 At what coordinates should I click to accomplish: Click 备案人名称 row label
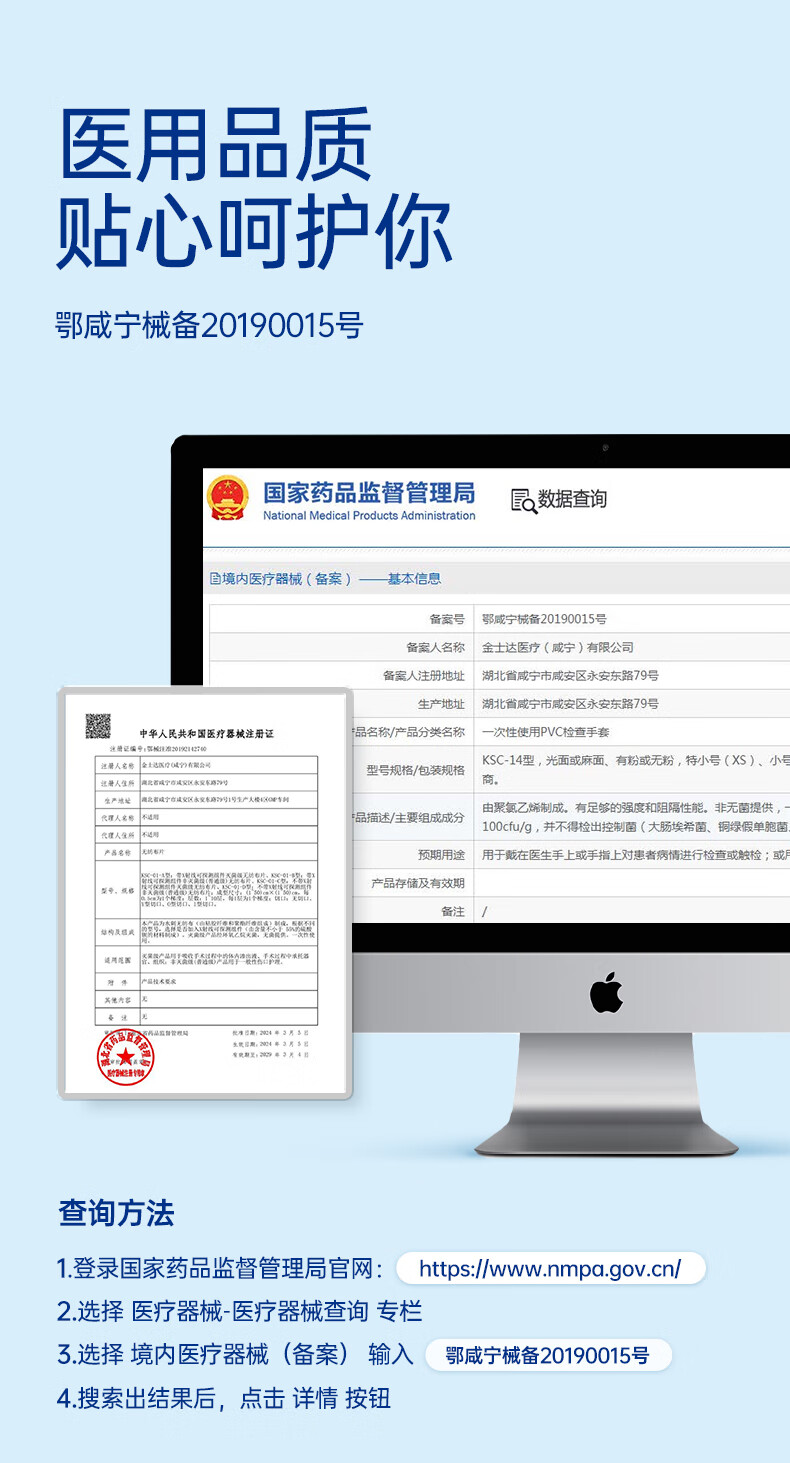(435, 648)
